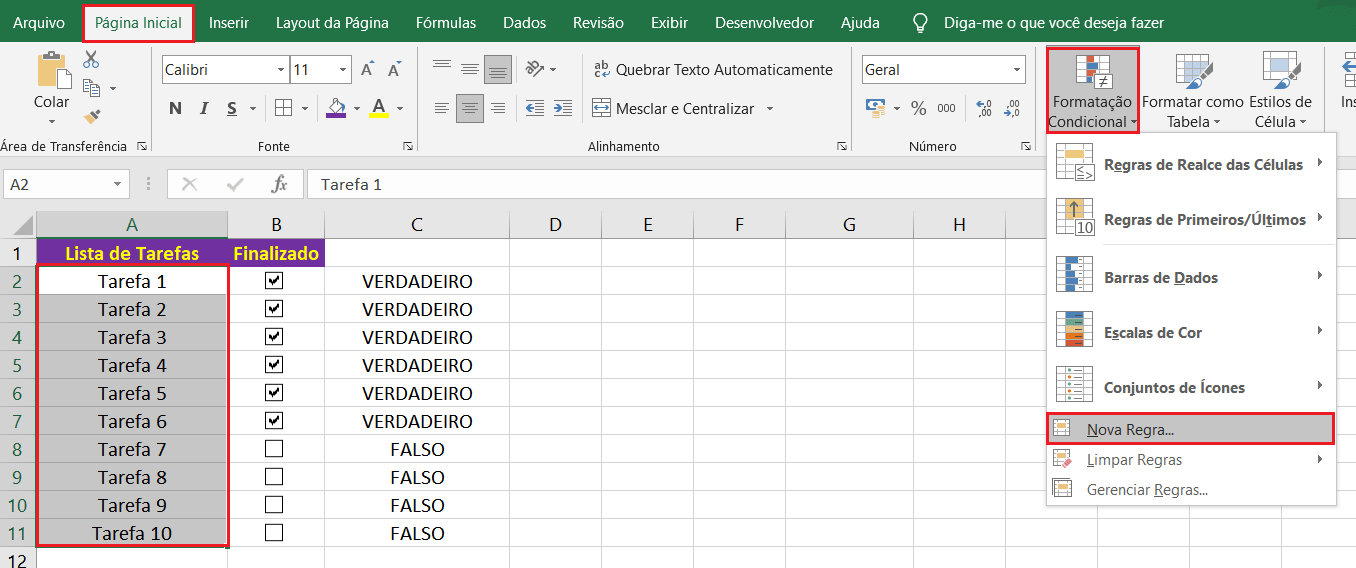The height and width of the screenshot is (568, 1356).
Task: Click Quebrar Texto Automaticamente button
Action: coord(713,70)
